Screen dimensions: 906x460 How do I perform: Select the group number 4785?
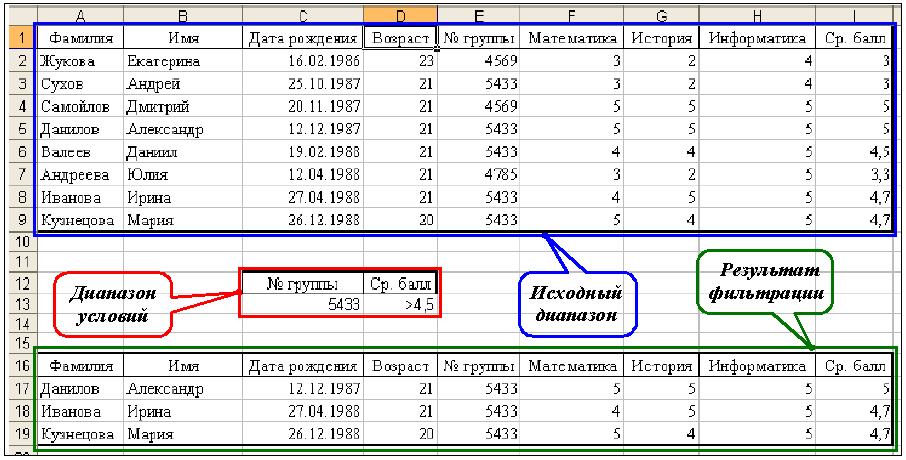[x=479, y=175]
